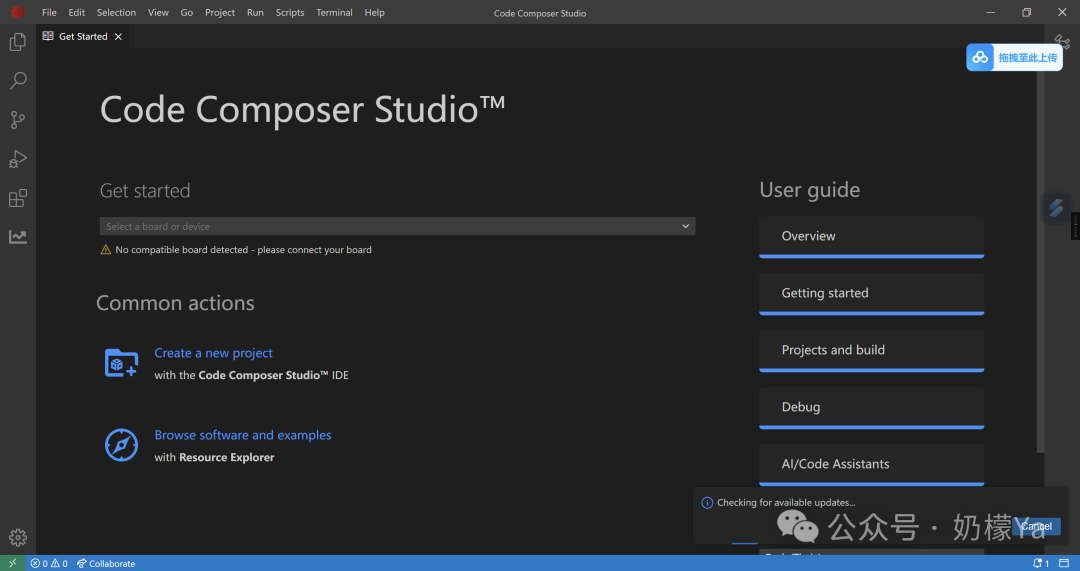Click Browse software and examples link
Screen dimensions: 1080x571
[242, 435]
